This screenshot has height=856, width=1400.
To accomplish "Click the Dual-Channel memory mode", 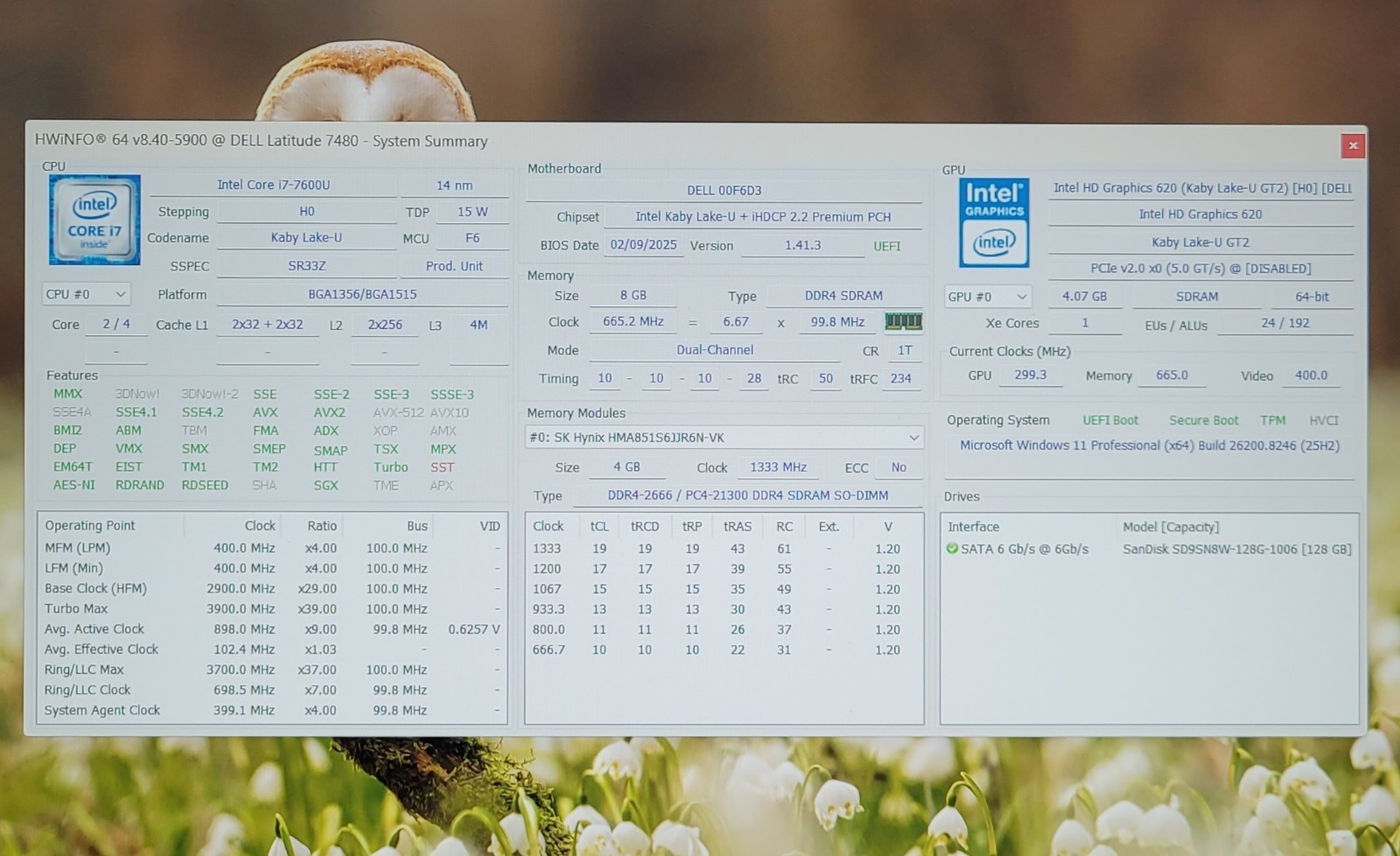I will point(714,349).
